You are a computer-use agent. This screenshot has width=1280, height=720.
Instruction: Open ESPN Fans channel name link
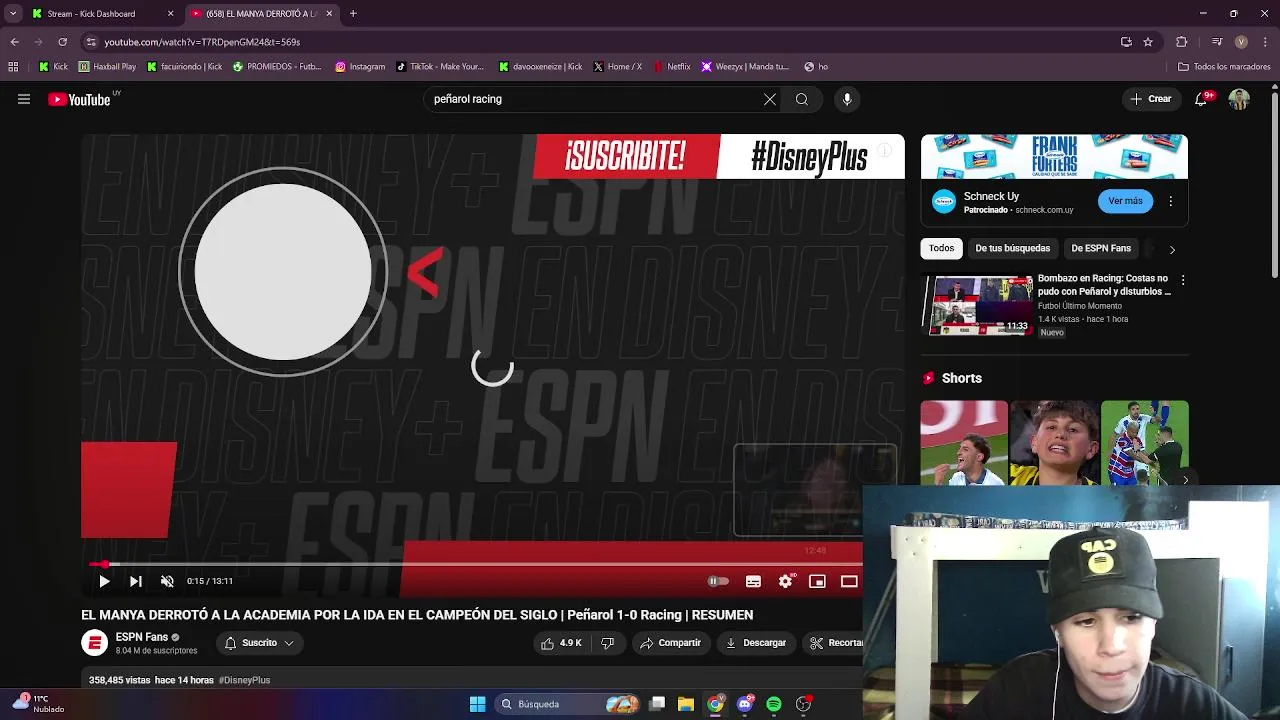tap(142, 637)
